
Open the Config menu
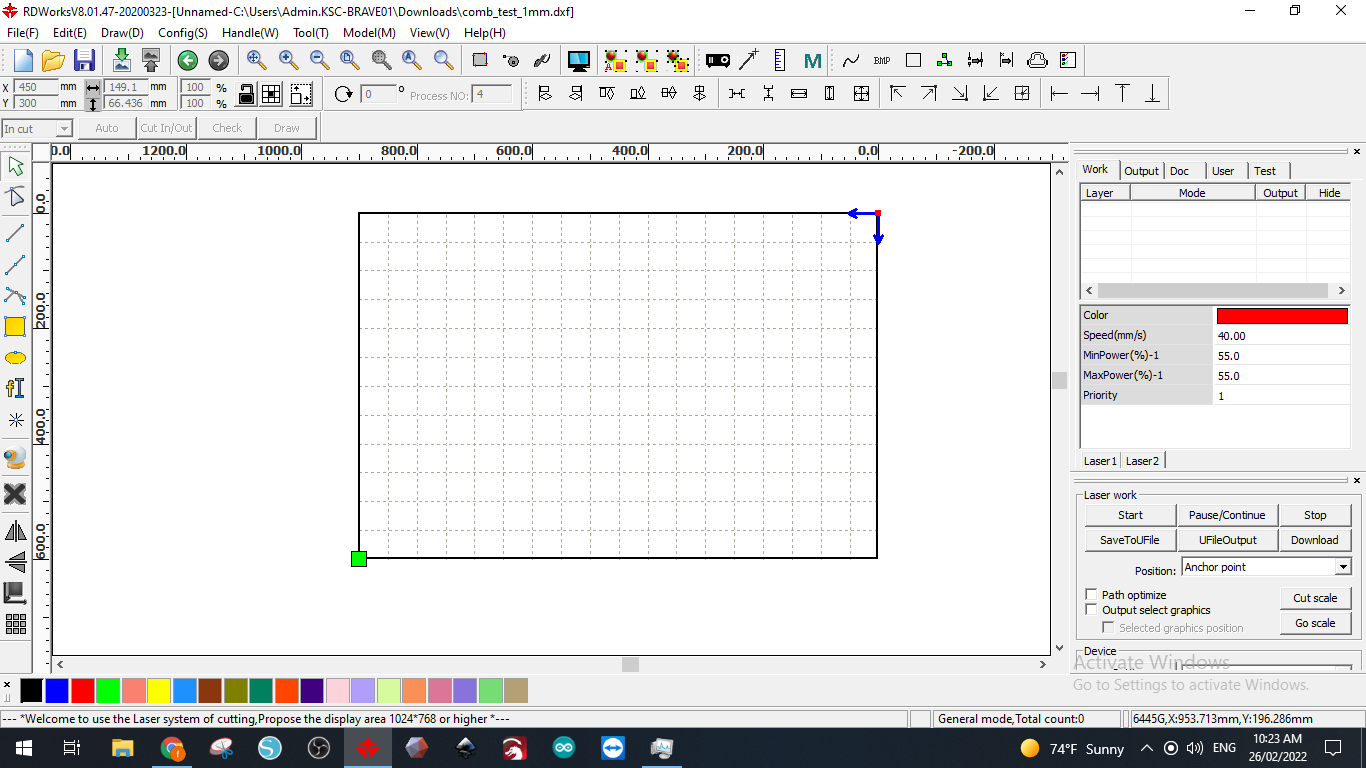pos(183,33)
